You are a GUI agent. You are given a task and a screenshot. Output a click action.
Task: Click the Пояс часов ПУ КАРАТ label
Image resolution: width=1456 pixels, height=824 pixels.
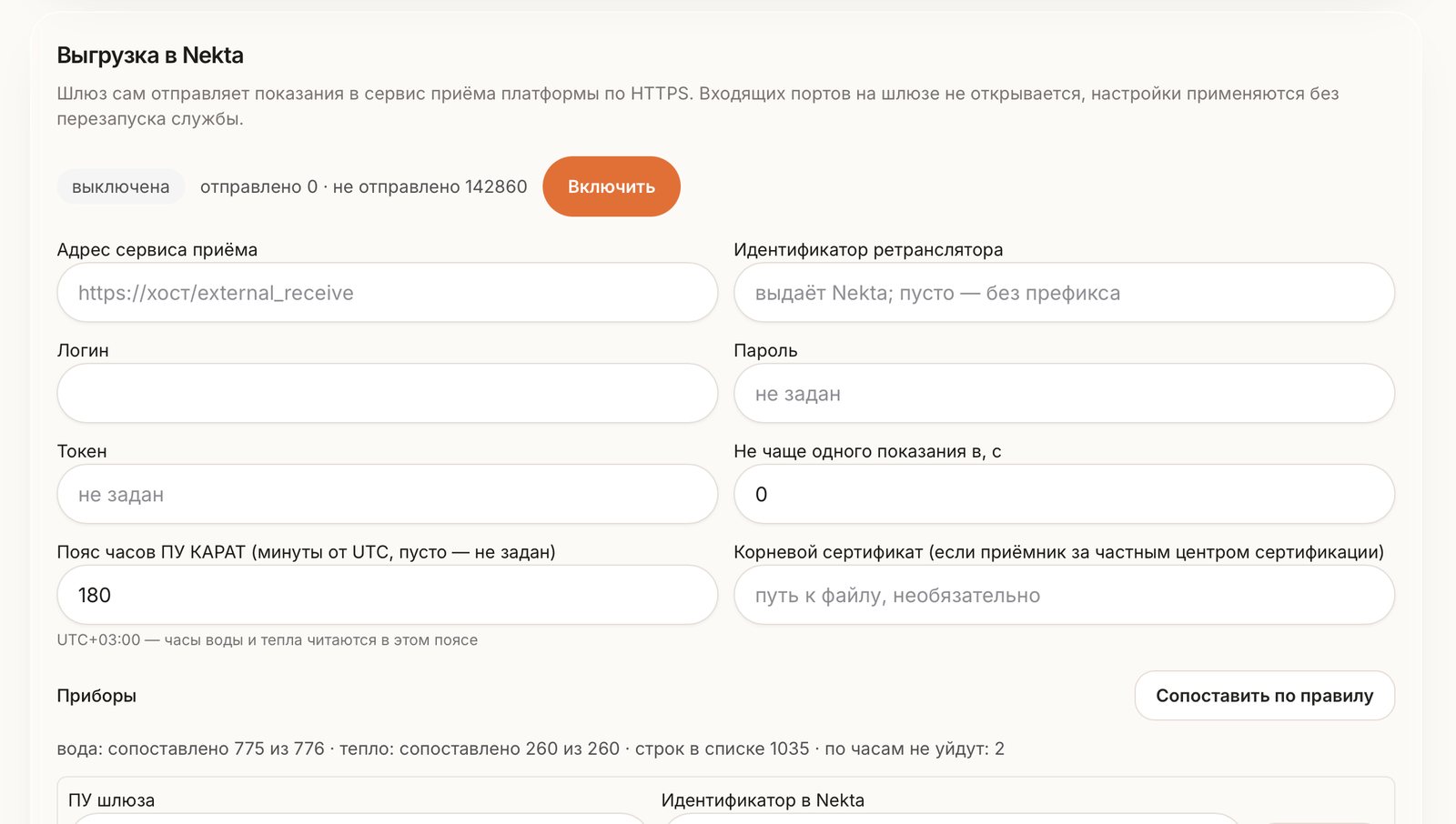[x=306, y=552]
